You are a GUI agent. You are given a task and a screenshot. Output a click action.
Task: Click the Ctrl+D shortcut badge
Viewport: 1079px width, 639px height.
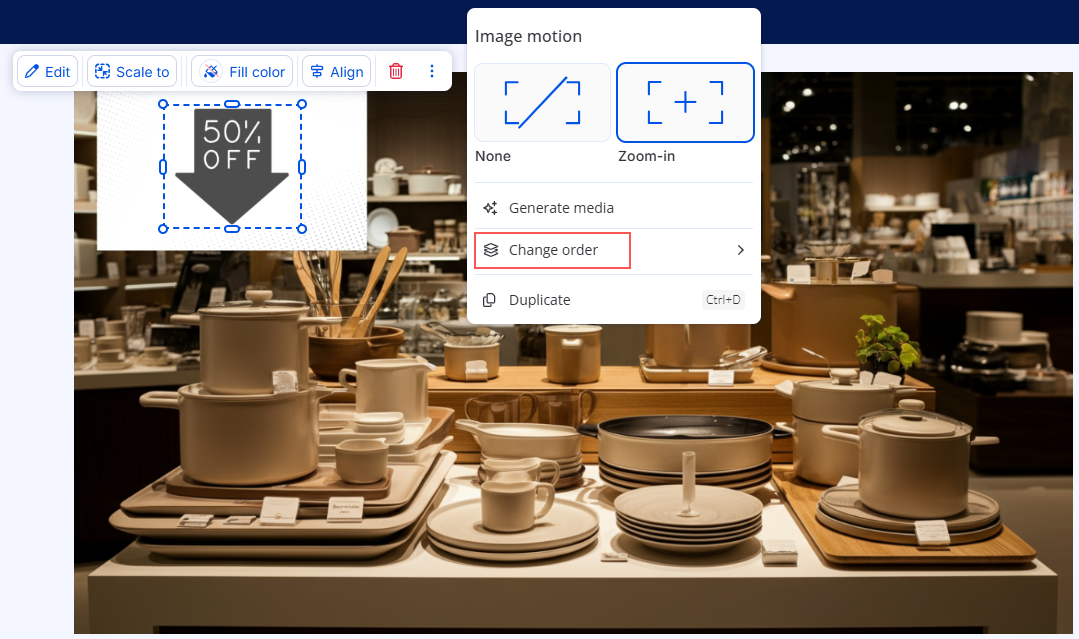723,300
